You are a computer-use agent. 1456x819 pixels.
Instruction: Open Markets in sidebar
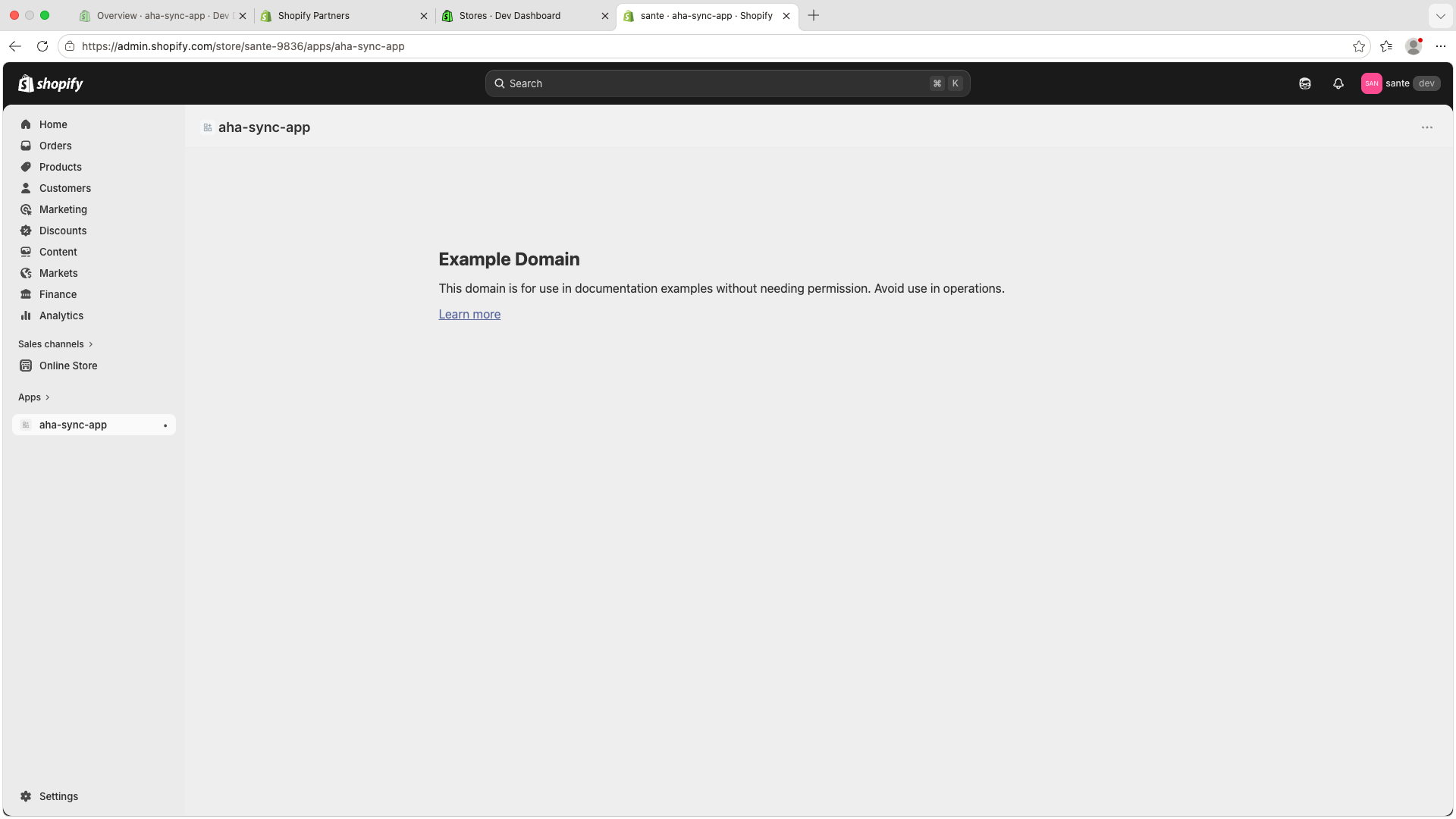point(94,273)
